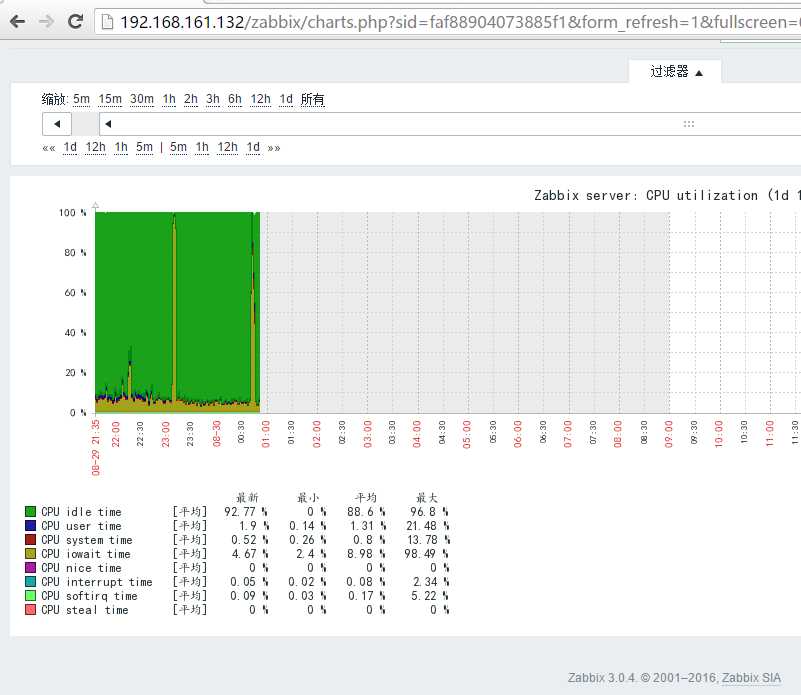Screen dimensions: 801x695
Task: Click the iowait max value 98.49
Action: point(426,554)
